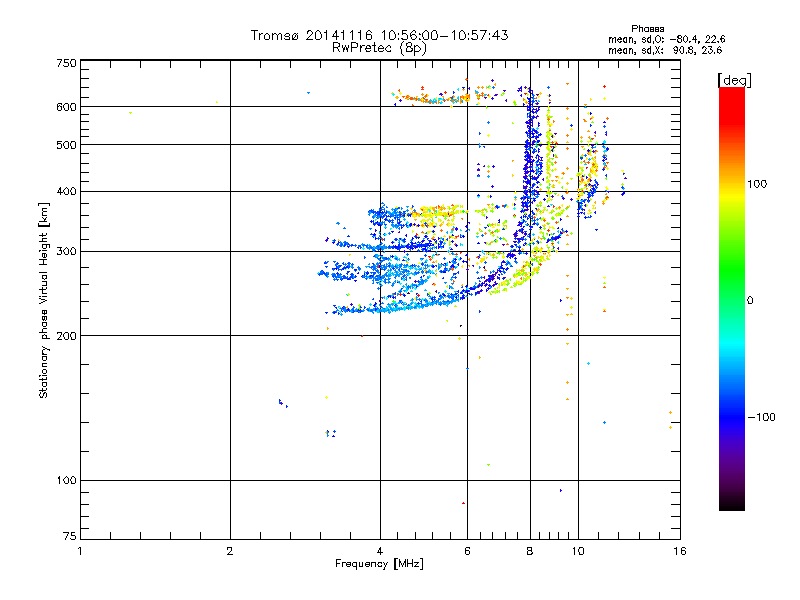Click the x-axis tick label '10'
The height and width of the screenshot is (600, 800).
coord(578,551)
